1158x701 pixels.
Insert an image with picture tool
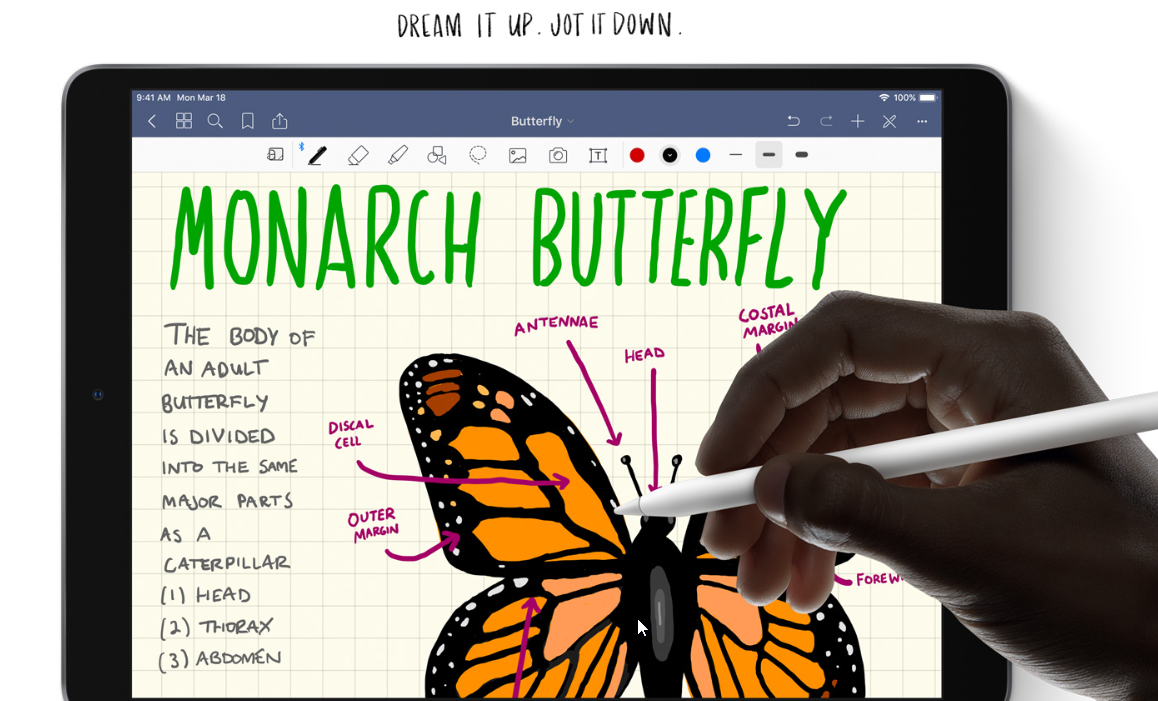518,155
